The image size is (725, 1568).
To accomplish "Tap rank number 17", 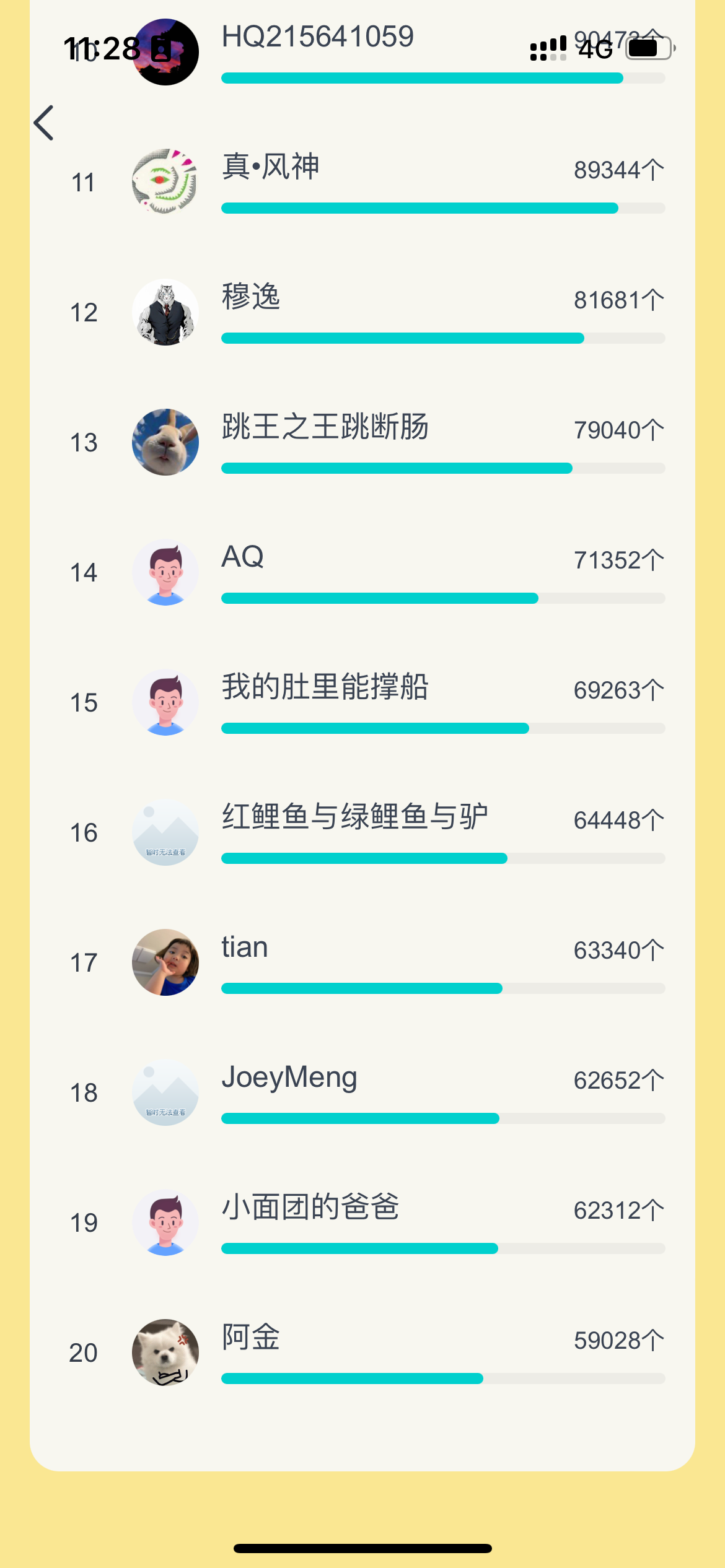I will click(x=84, y=963).
